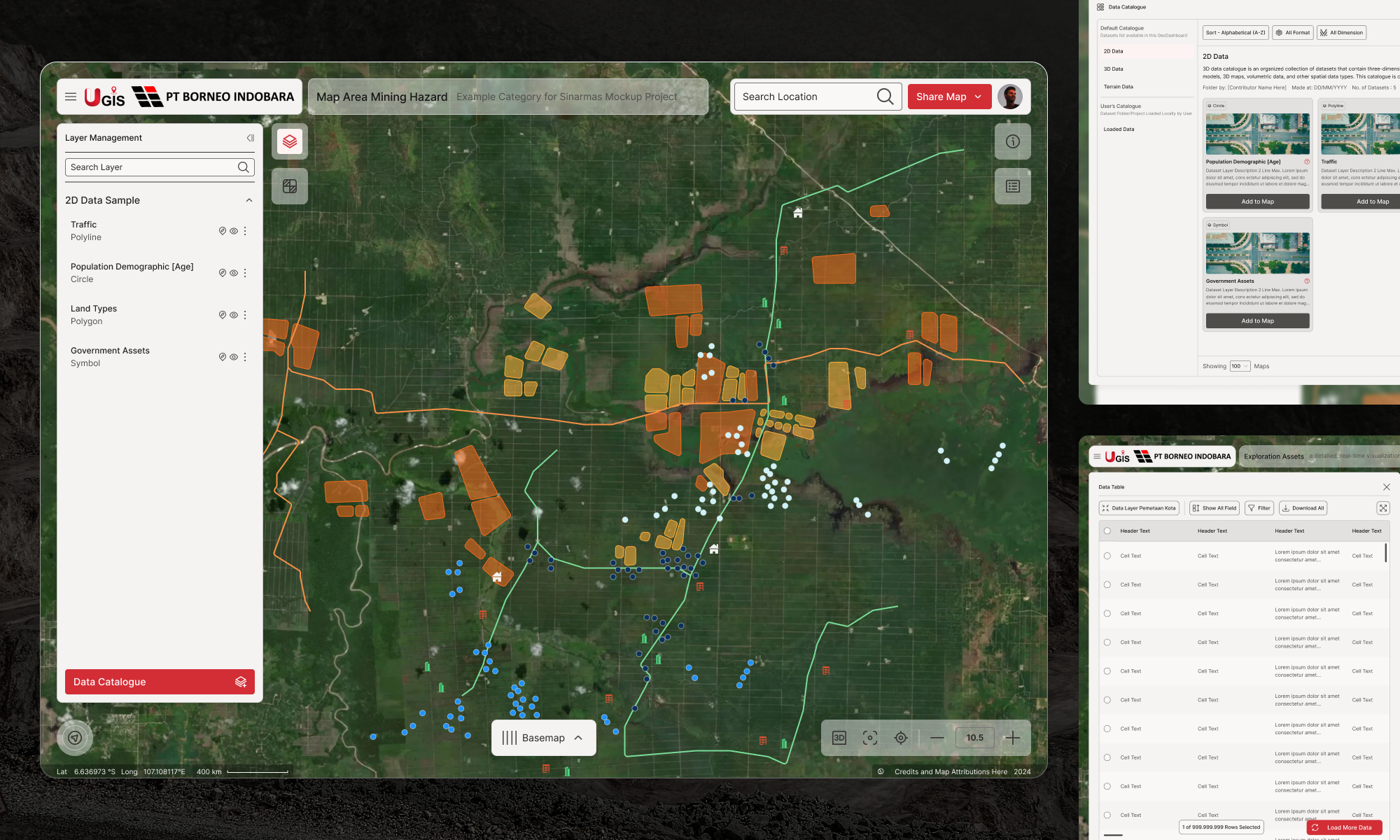The image size is (1400, 840).
Task: Click the compass navigation button
Action: [75, 738]
